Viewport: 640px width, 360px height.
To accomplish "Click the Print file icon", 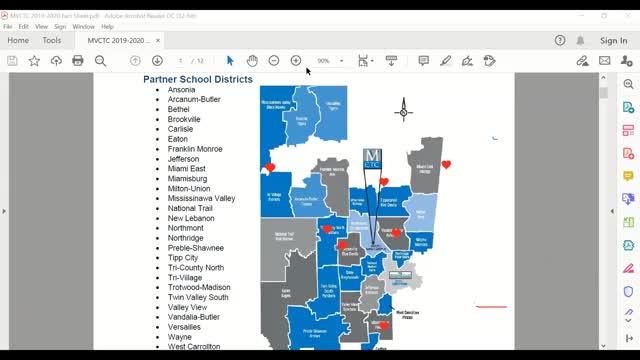I will [x=78, y=61].
